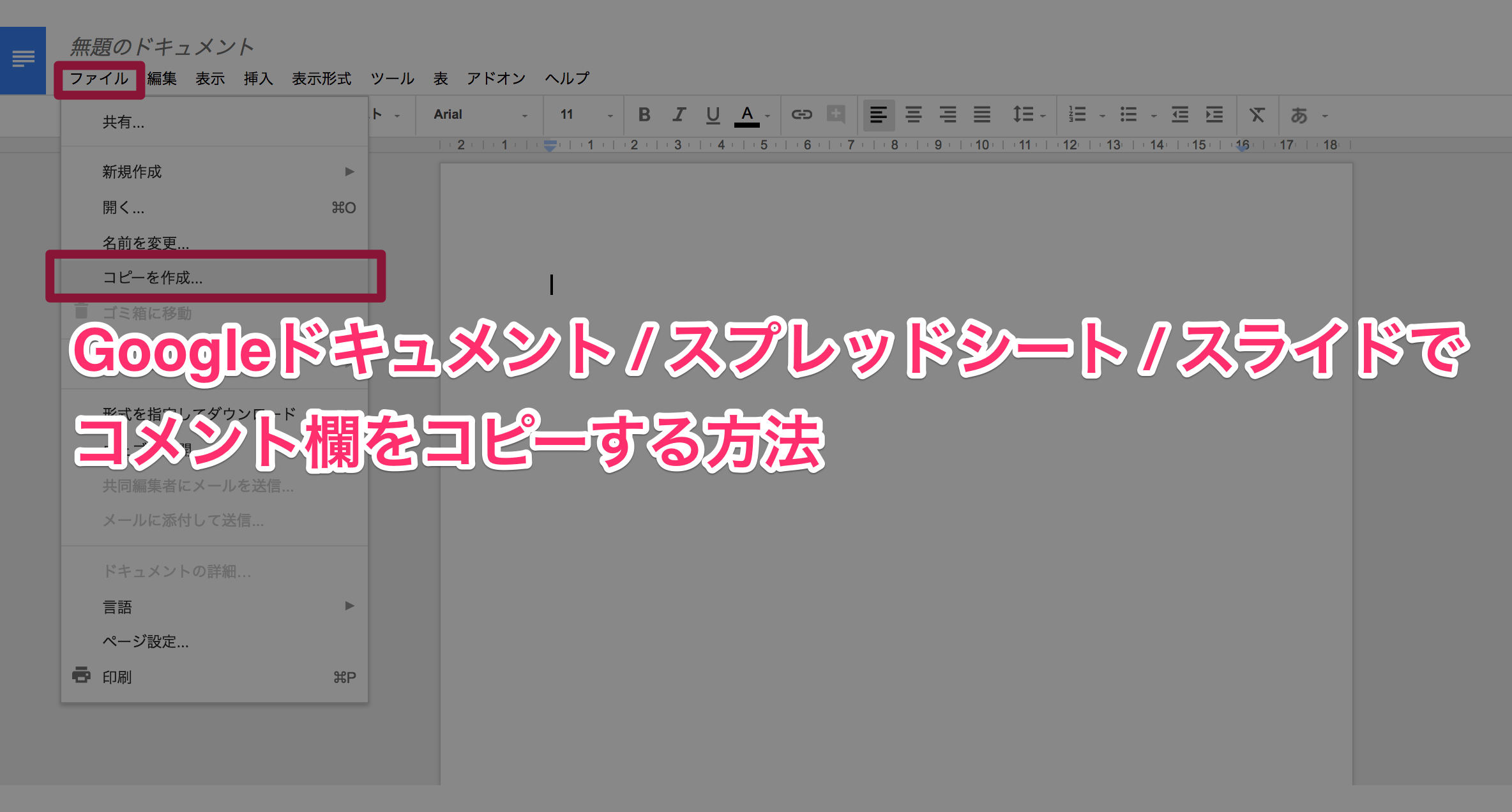Select コピーを作成... menu entry
This screenshot has width=1512, height=812.
point(215,277)
